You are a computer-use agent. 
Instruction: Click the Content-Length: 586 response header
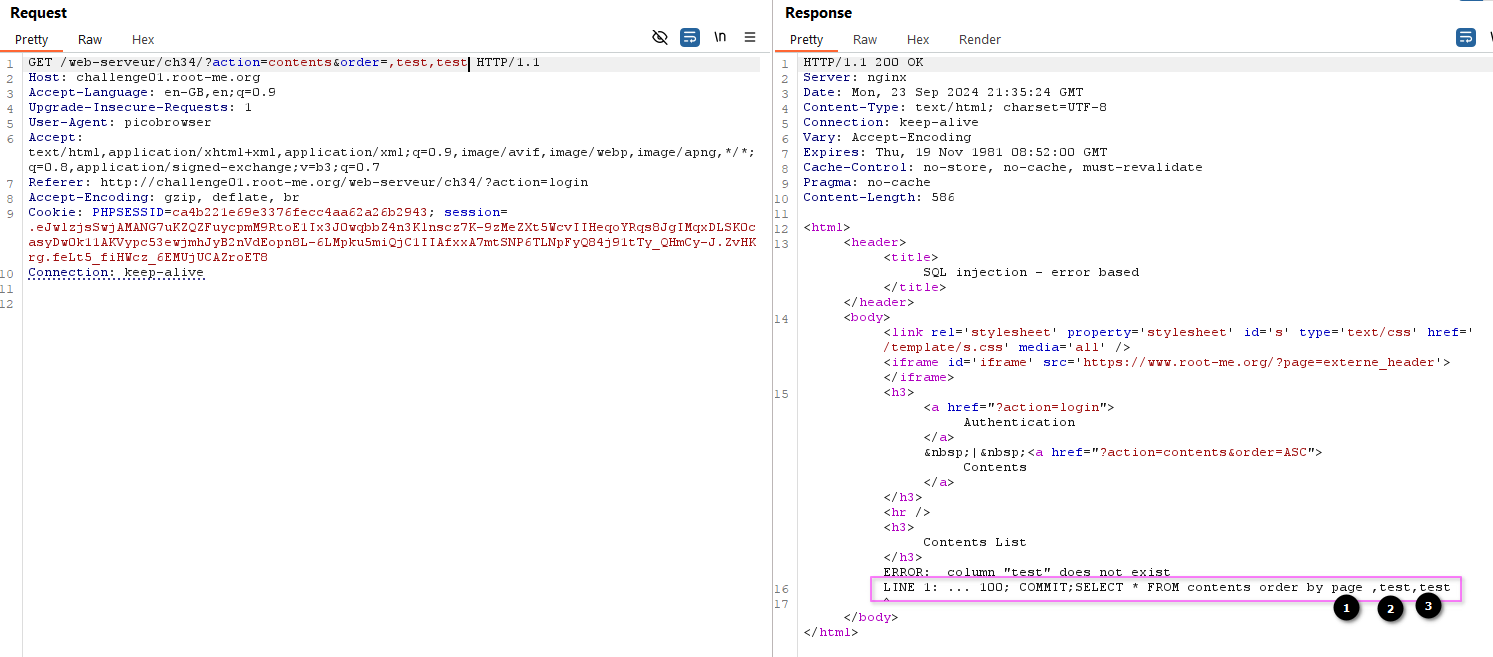point(879,197)
